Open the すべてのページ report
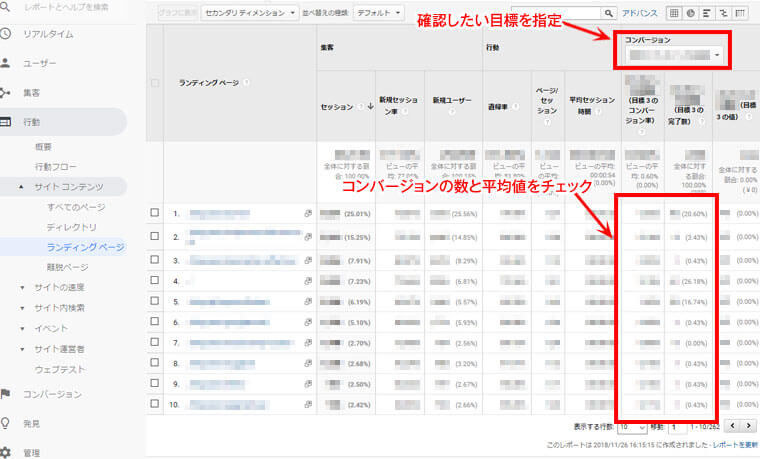This screenshot has width=760, height=459. [76, 207]
